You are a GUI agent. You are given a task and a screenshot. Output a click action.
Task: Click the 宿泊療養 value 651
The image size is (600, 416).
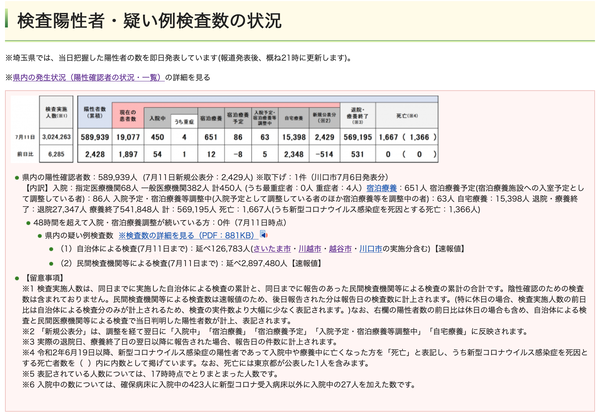(x=211, y=137)
